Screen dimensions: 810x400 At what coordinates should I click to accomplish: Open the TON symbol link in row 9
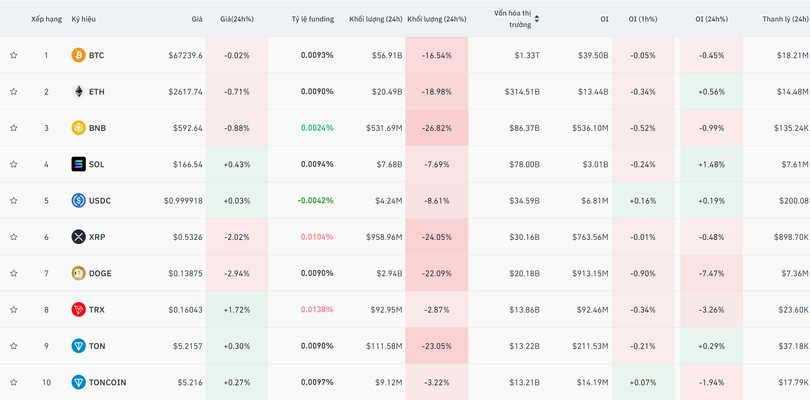pos(97,346)
